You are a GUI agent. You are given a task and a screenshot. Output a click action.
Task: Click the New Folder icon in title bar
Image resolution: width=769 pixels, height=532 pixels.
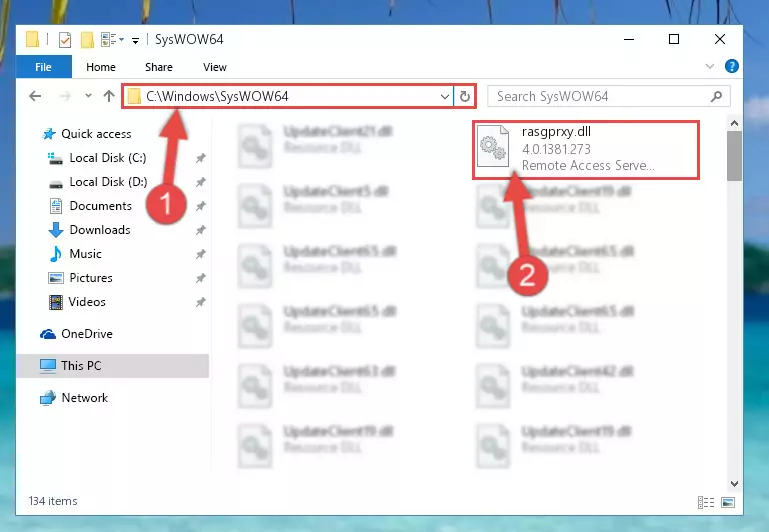point(87,39)
